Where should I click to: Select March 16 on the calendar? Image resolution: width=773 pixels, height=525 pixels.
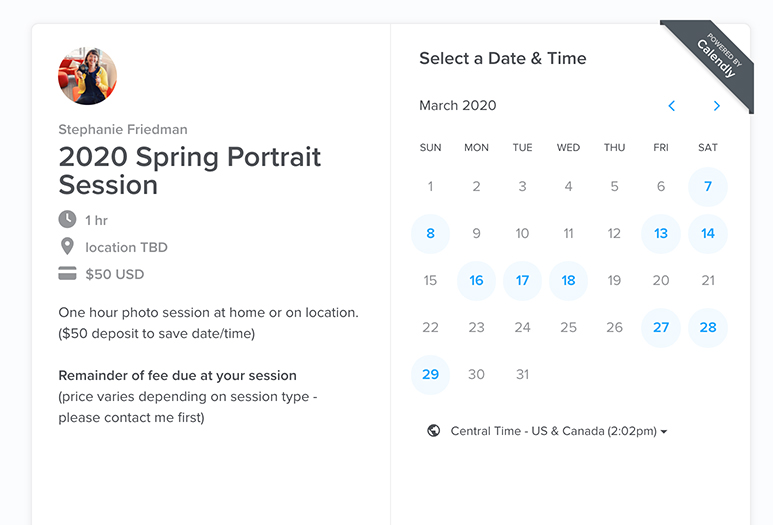coord(477,281)
